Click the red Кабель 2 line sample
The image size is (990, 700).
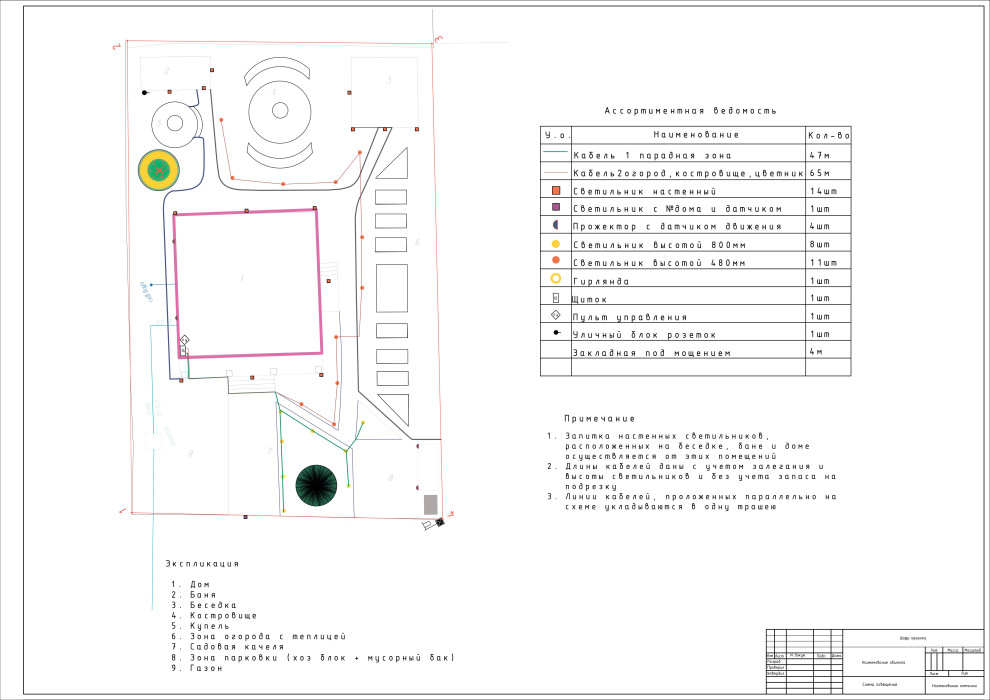(x=555, y=171)
